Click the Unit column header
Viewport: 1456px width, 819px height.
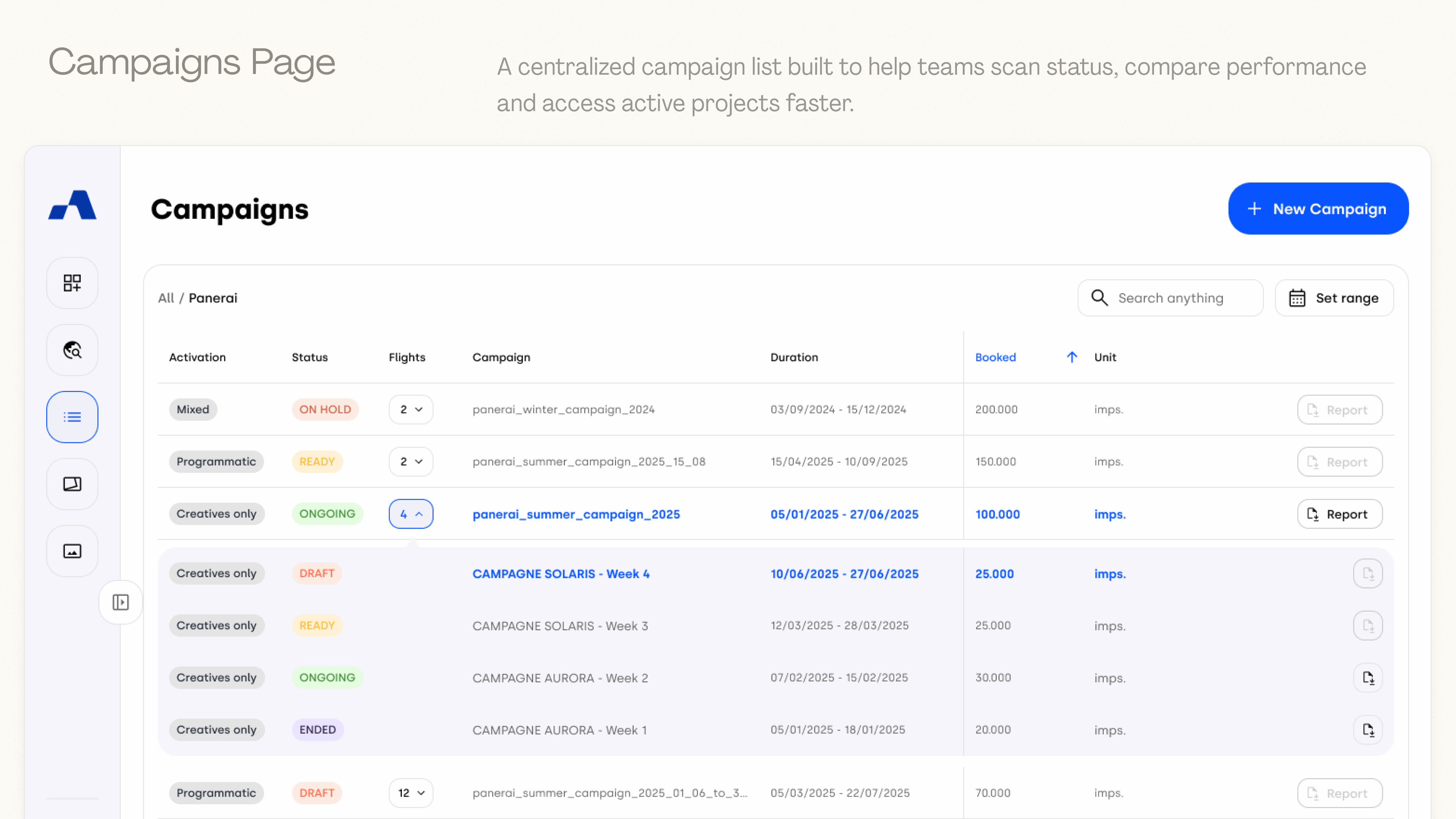(1105, 357)
